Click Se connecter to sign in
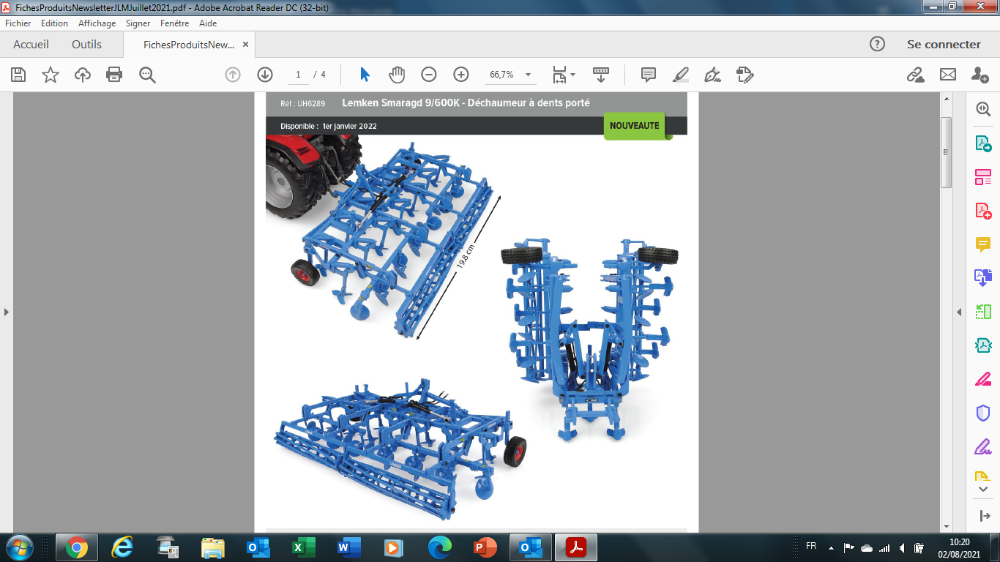The height and width of the screenshot is (562, 1000). [x=943, y=44]
